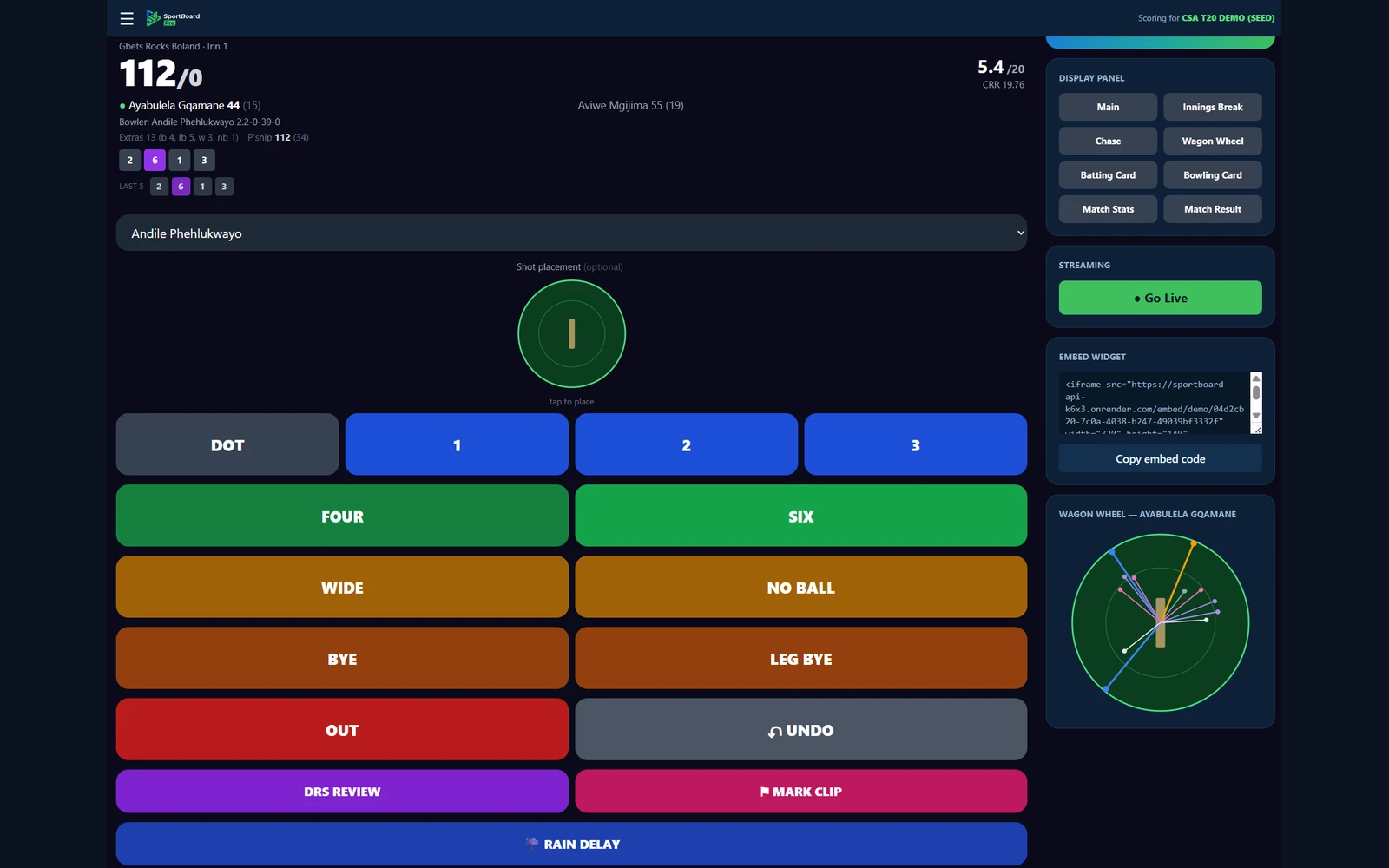The height and width of the screenshot is (868, 1389).
Task: Show the Innings Break display
Action: click(1212, 107)
